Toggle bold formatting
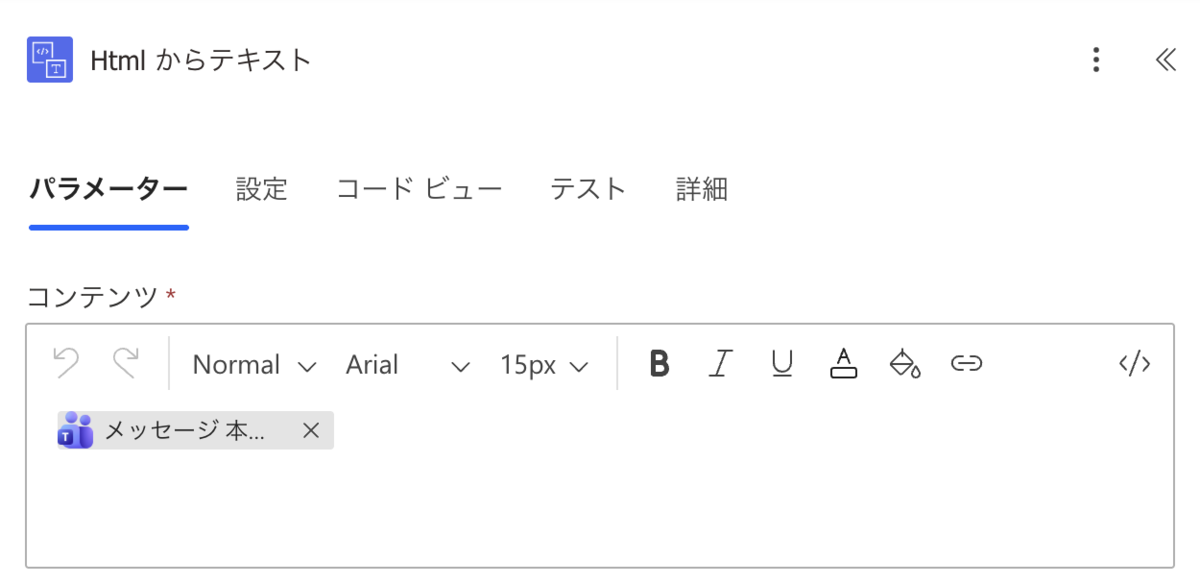 point(658,364)
